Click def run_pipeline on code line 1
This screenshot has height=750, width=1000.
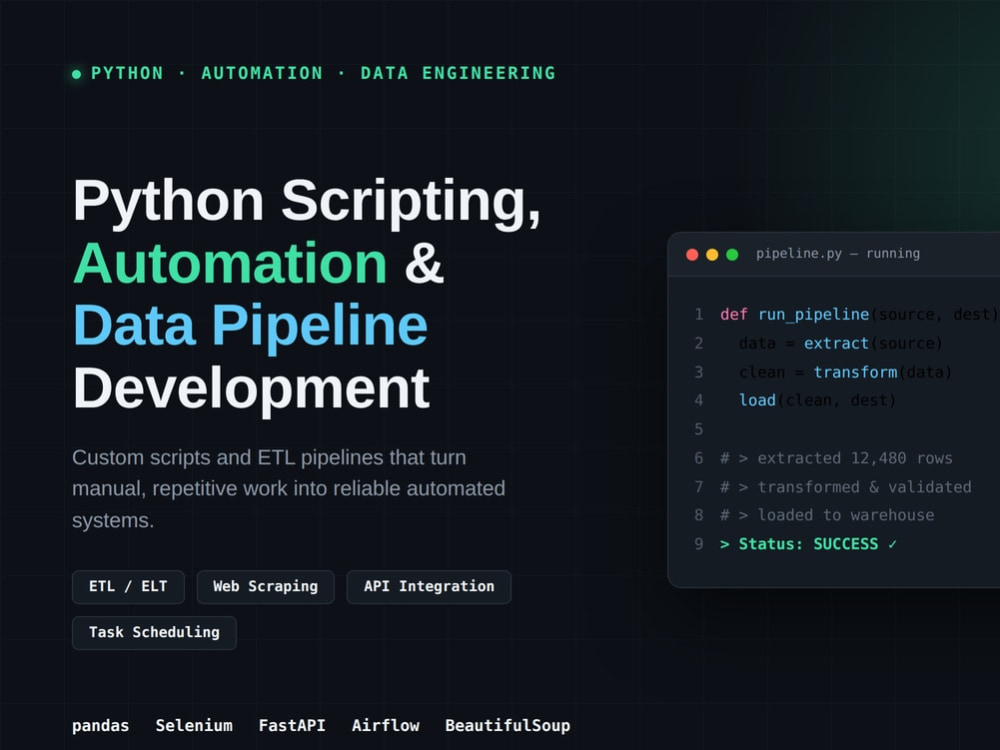pyautogui.click(x=795, y=314)
